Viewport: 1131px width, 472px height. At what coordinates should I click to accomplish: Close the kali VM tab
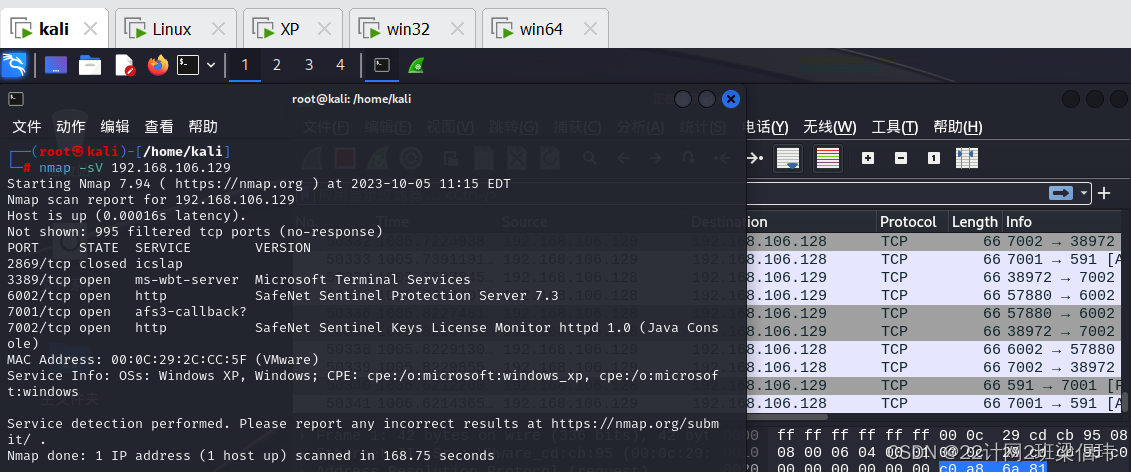(90, 29)
